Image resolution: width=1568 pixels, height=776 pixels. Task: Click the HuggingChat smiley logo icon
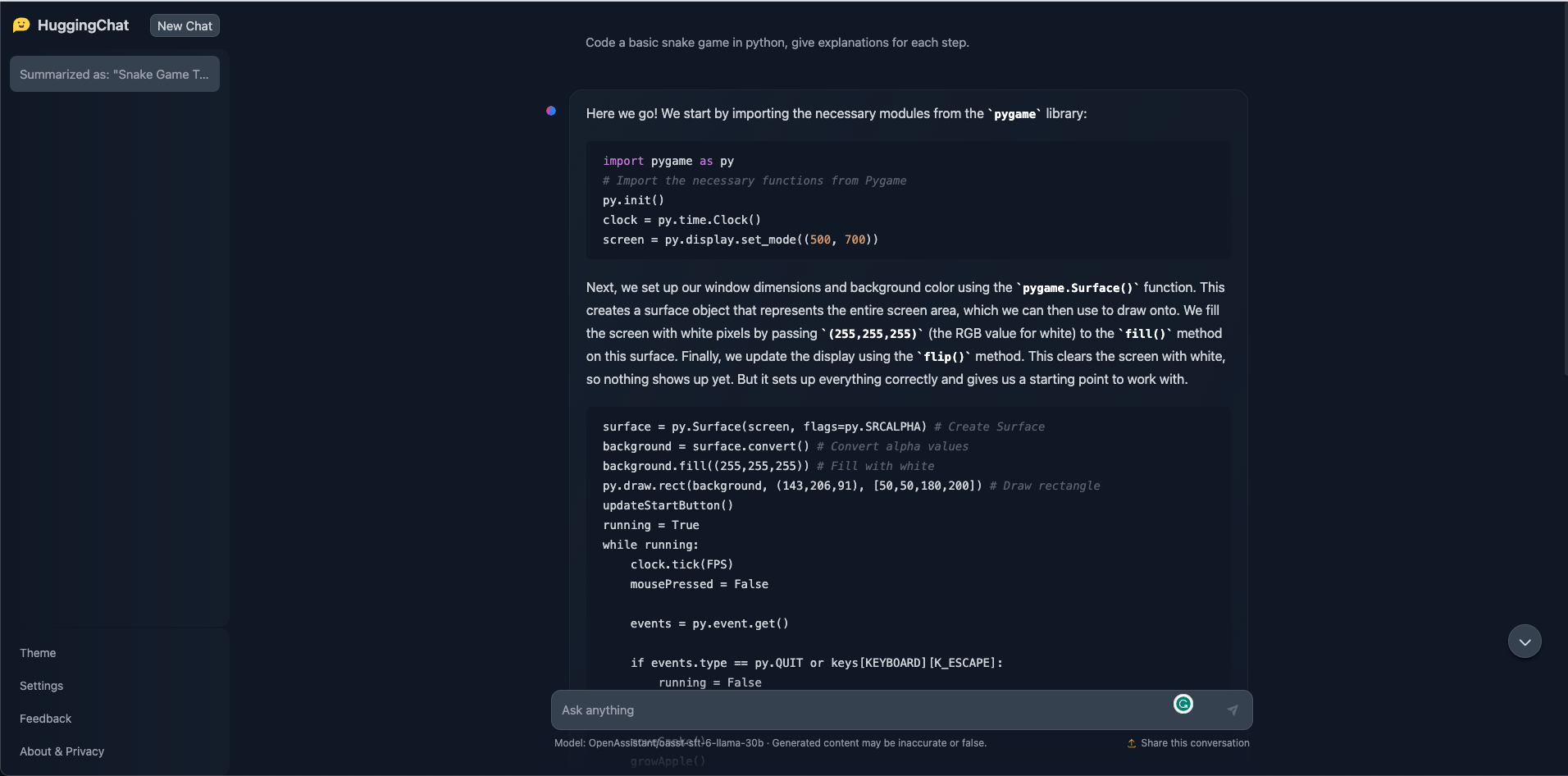coord(21,25)
